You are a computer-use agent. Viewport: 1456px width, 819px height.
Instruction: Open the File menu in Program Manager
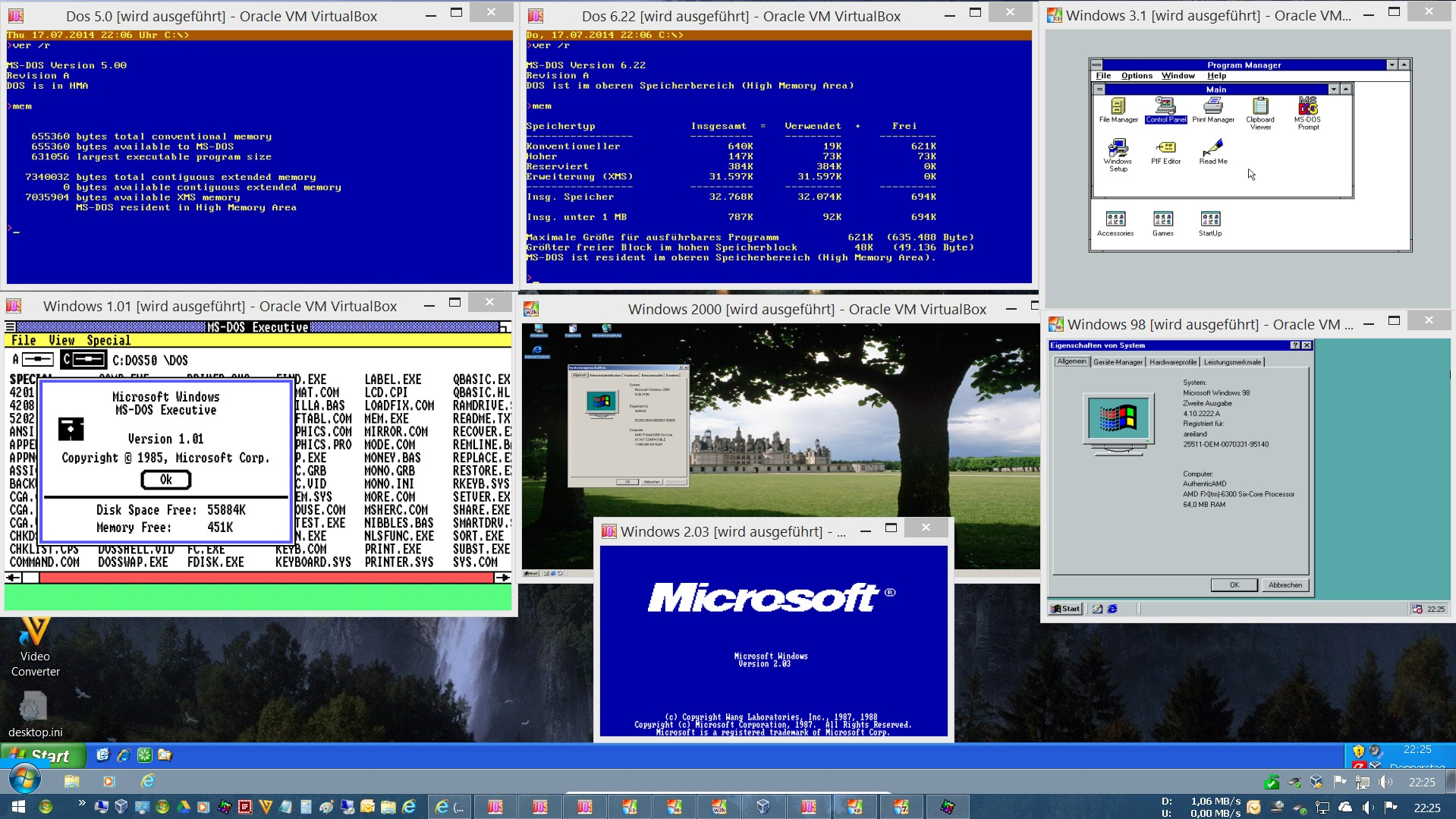[1103, 76]
